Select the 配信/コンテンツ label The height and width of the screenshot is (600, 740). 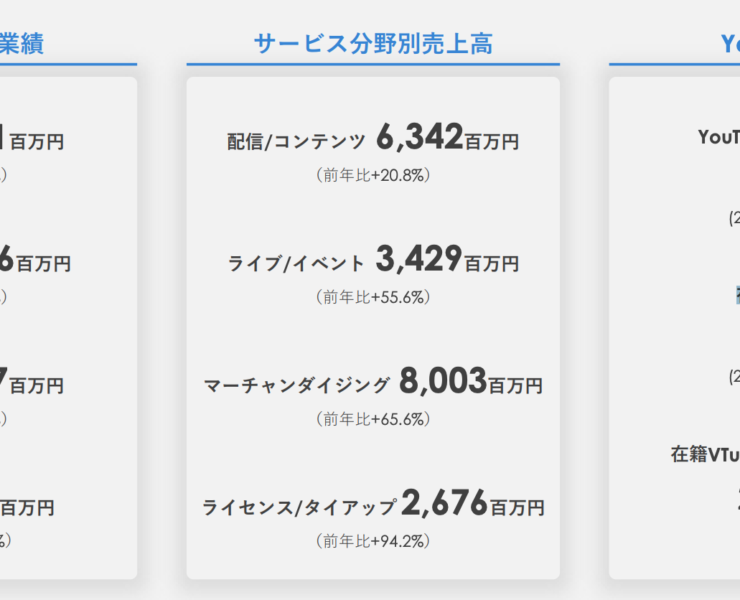tap(296, 142)
